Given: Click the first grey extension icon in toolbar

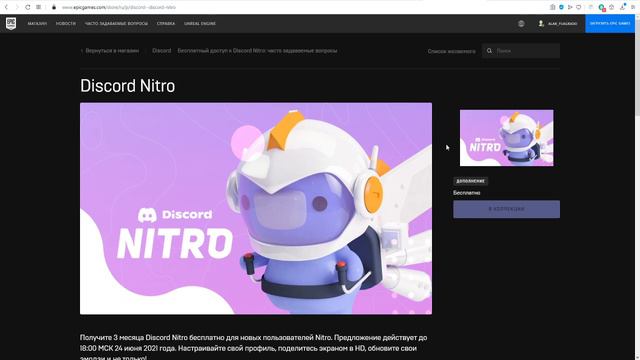Looking at the screenshot, I should tap(552, 7).
